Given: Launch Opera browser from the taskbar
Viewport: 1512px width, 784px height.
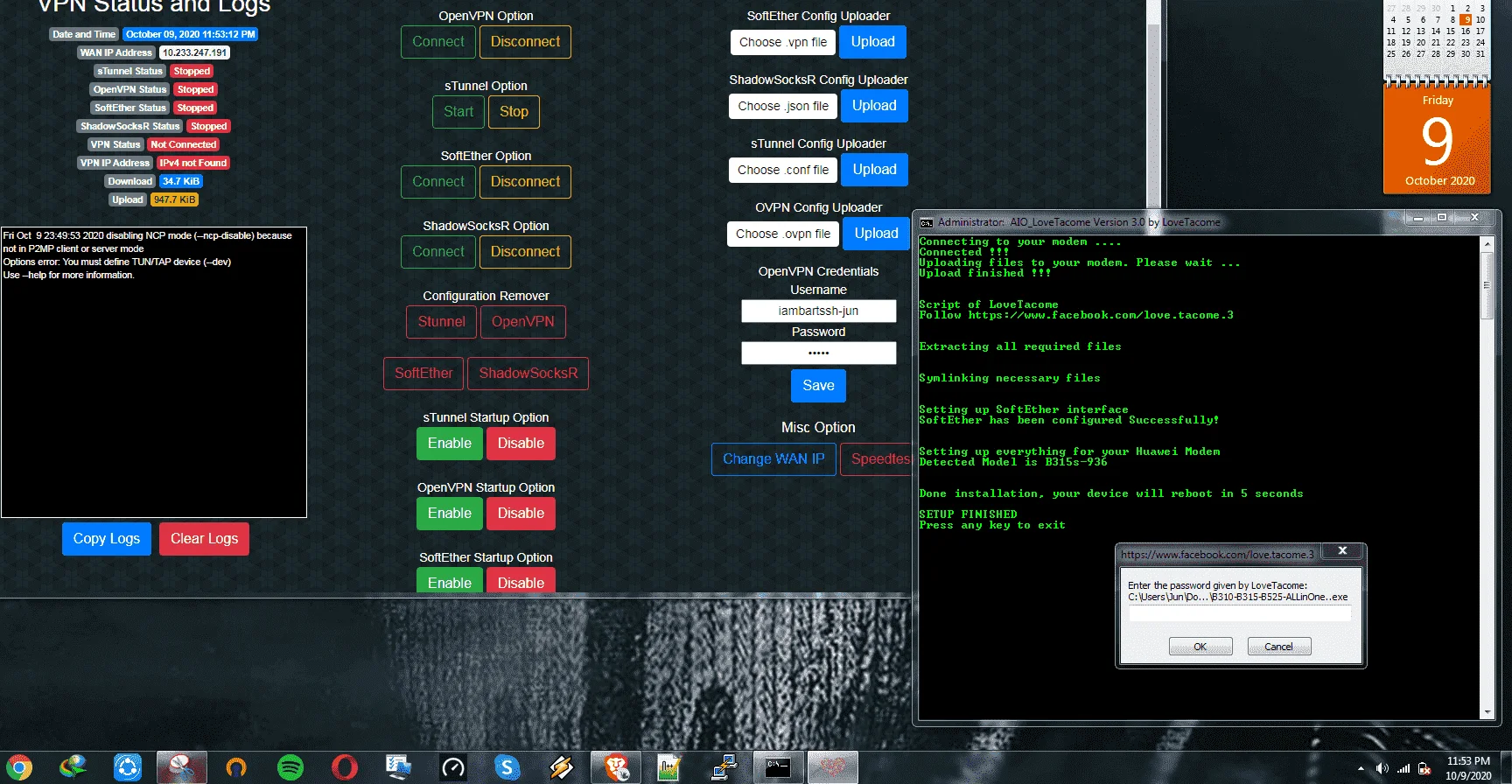Looking at the screenshot, I should click(345, 767).
